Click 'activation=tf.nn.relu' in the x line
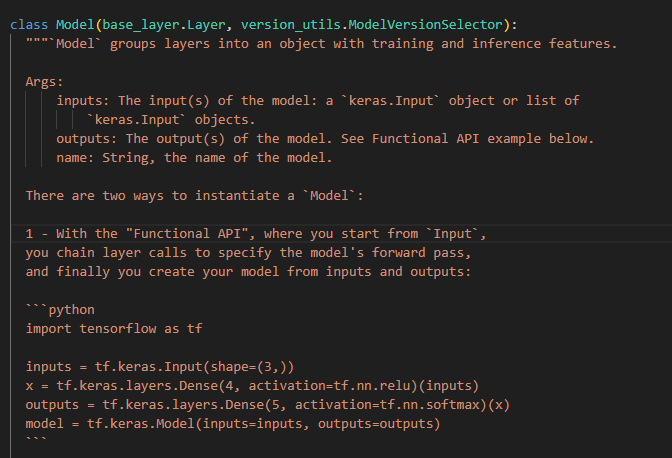The width and height of the screenshot is (672, 458). 329,386
